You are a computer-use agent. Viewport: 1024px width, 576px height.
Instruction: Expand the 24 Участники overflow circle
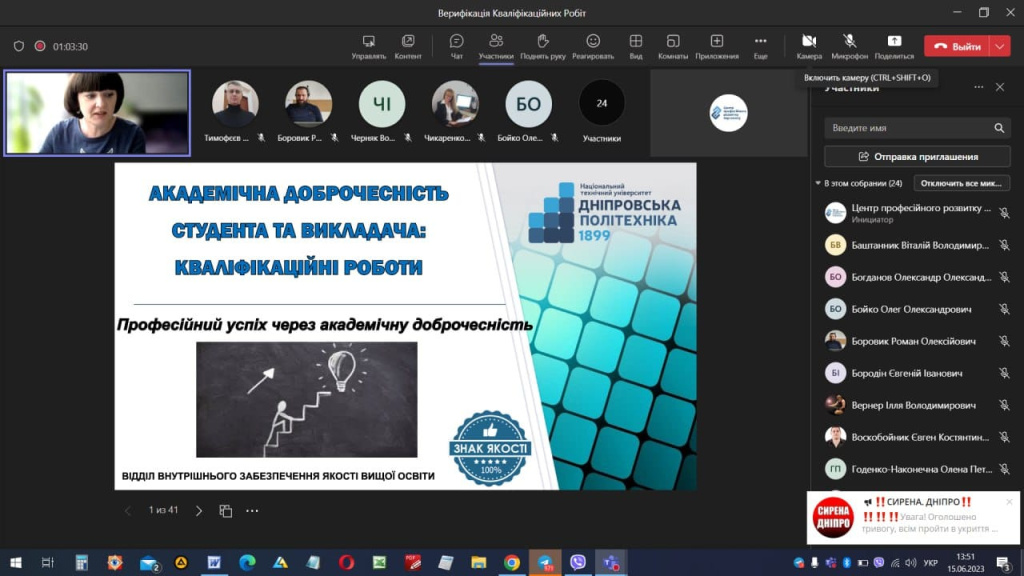(x=601, y=103)
